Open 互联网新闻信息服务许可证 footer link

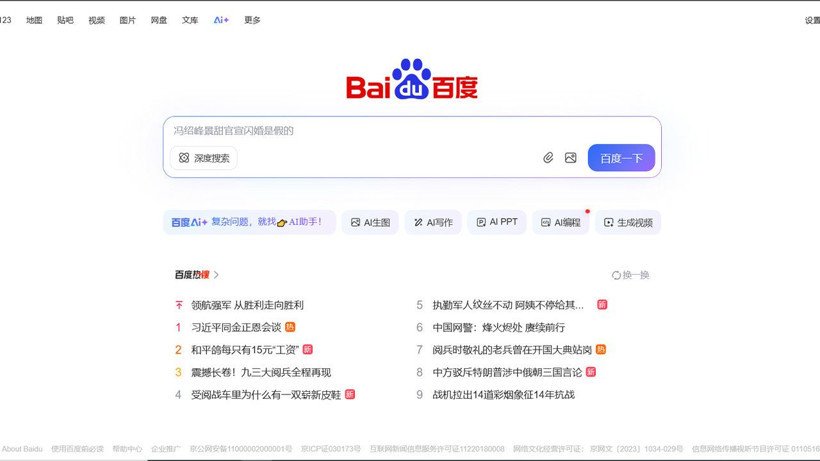pyautogui.click(x=437, y=448)
